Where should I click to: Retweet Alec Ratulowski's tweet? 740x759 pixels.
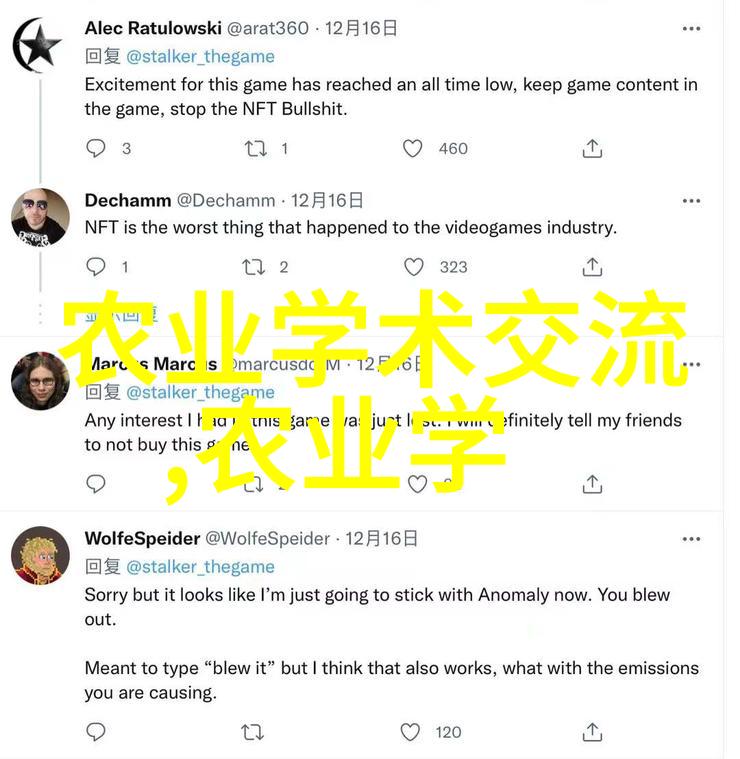tap(255, 148)
